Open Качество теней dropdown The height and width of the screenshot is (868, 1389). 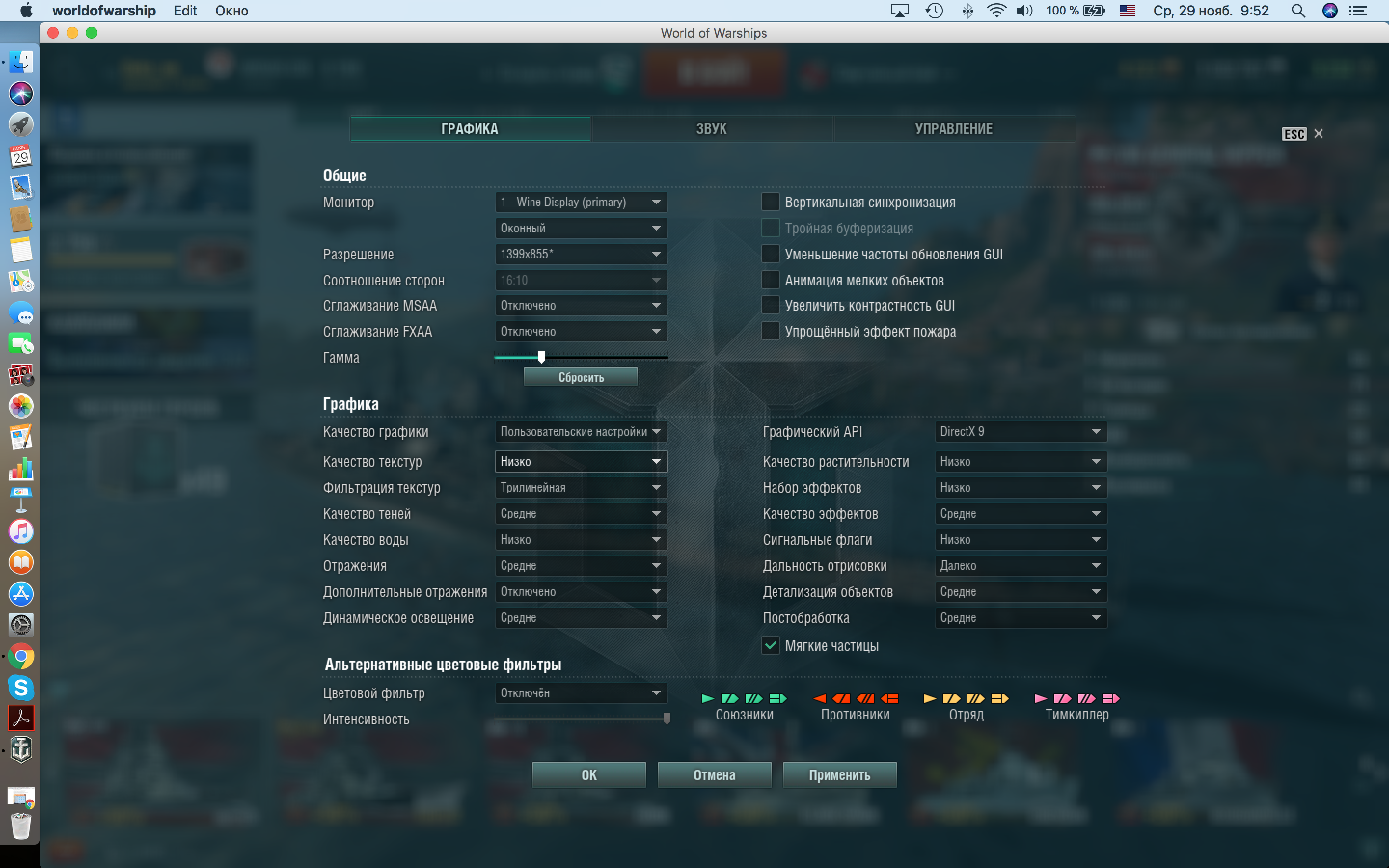point(581,514)
